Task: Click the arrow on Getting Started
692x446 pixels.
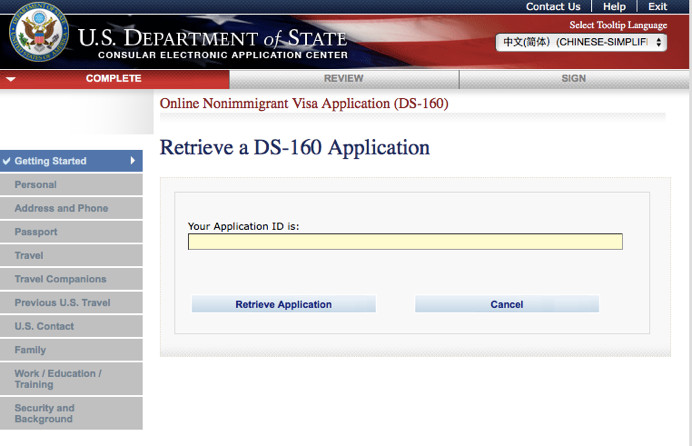Action: tap(132, 161)
